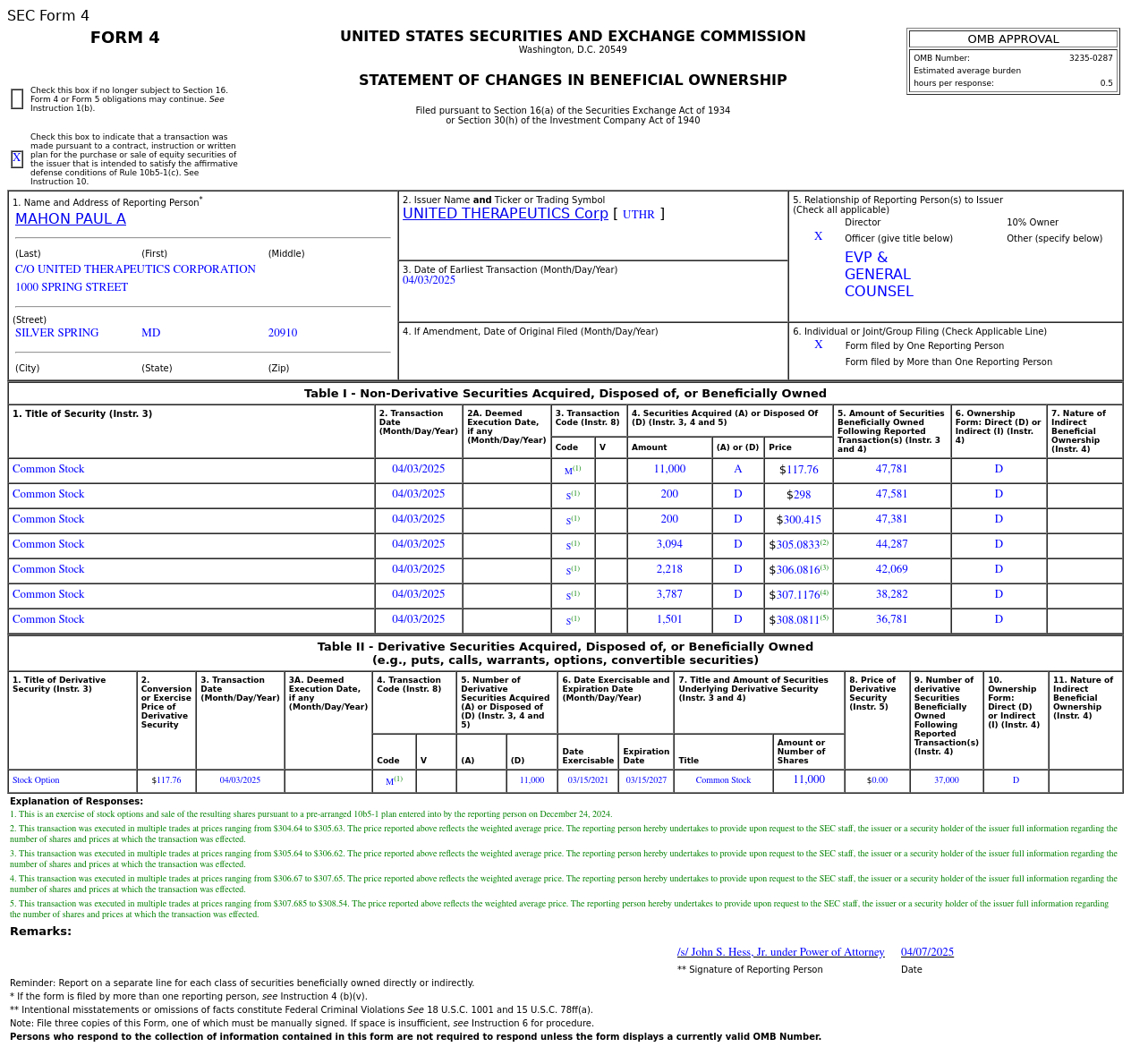Click the $117.76 price in Table I
1131x1064 pixels.
point(799,470)
